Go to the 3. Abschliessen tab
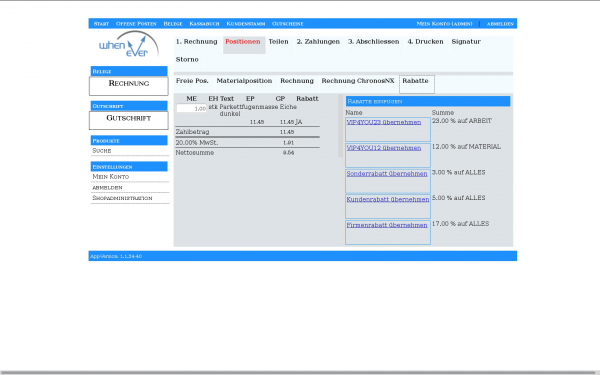This screenshot has width=600, height=375. pyautogui.click(x=373, y=42)
